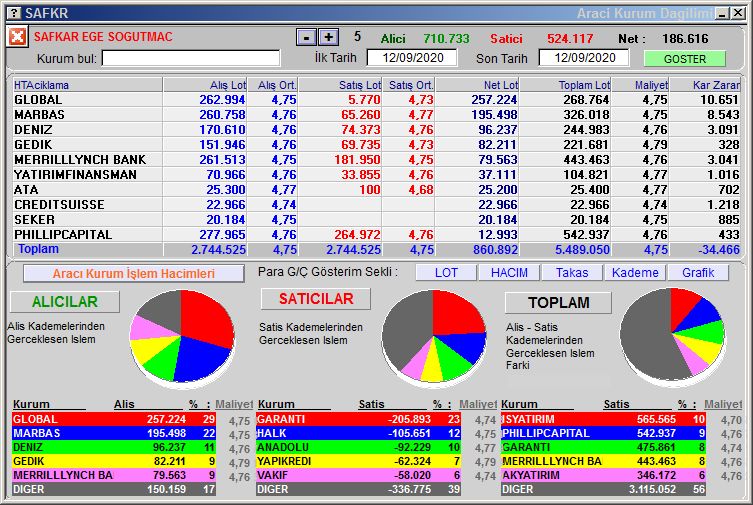Click the Satici value 524.117
Viewport: 753px width, 505px height.
pos(570,38)
